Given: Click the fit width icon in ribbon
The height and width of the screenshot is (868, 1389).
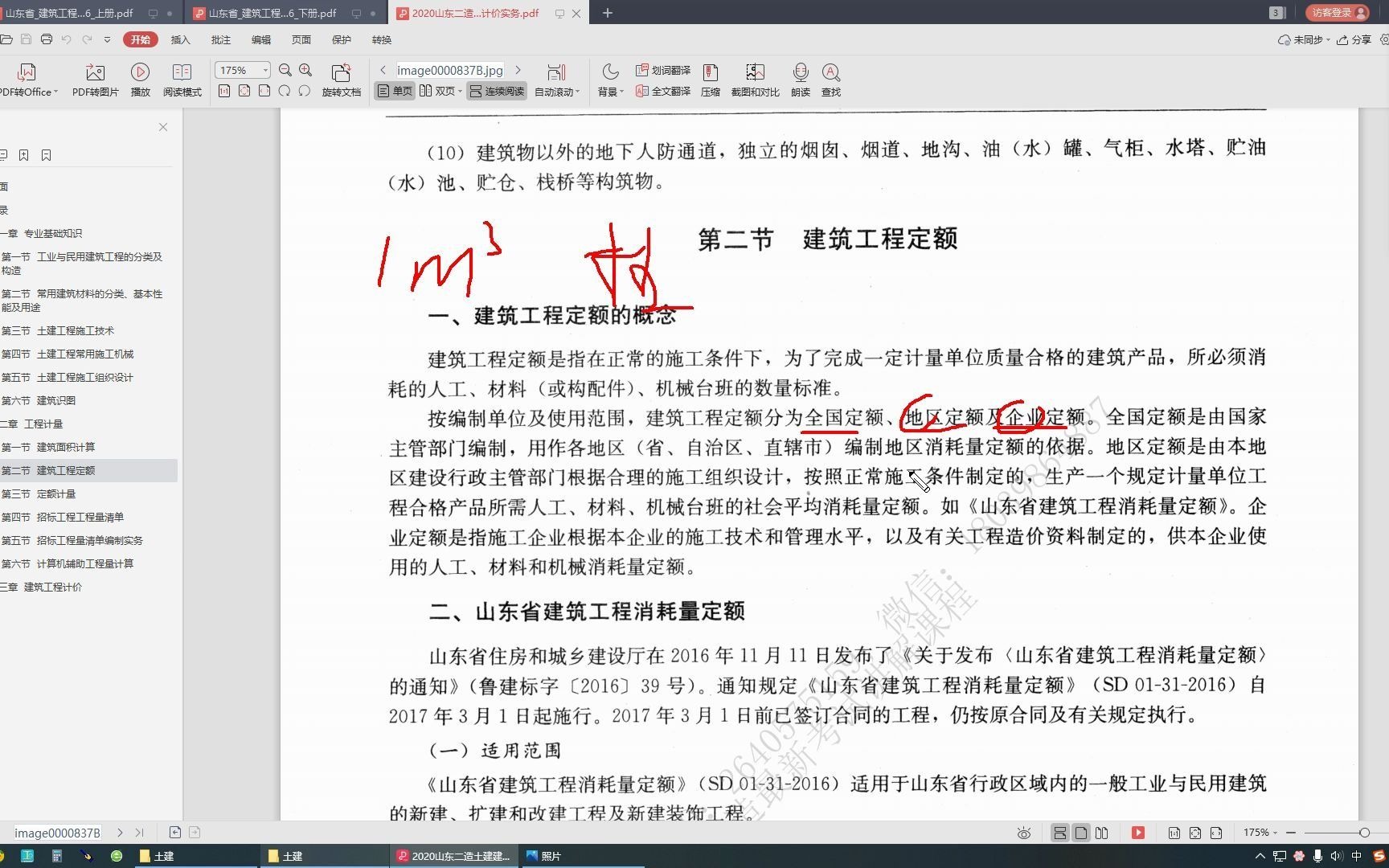Looking at the screenshot, I should click(264, 92).
